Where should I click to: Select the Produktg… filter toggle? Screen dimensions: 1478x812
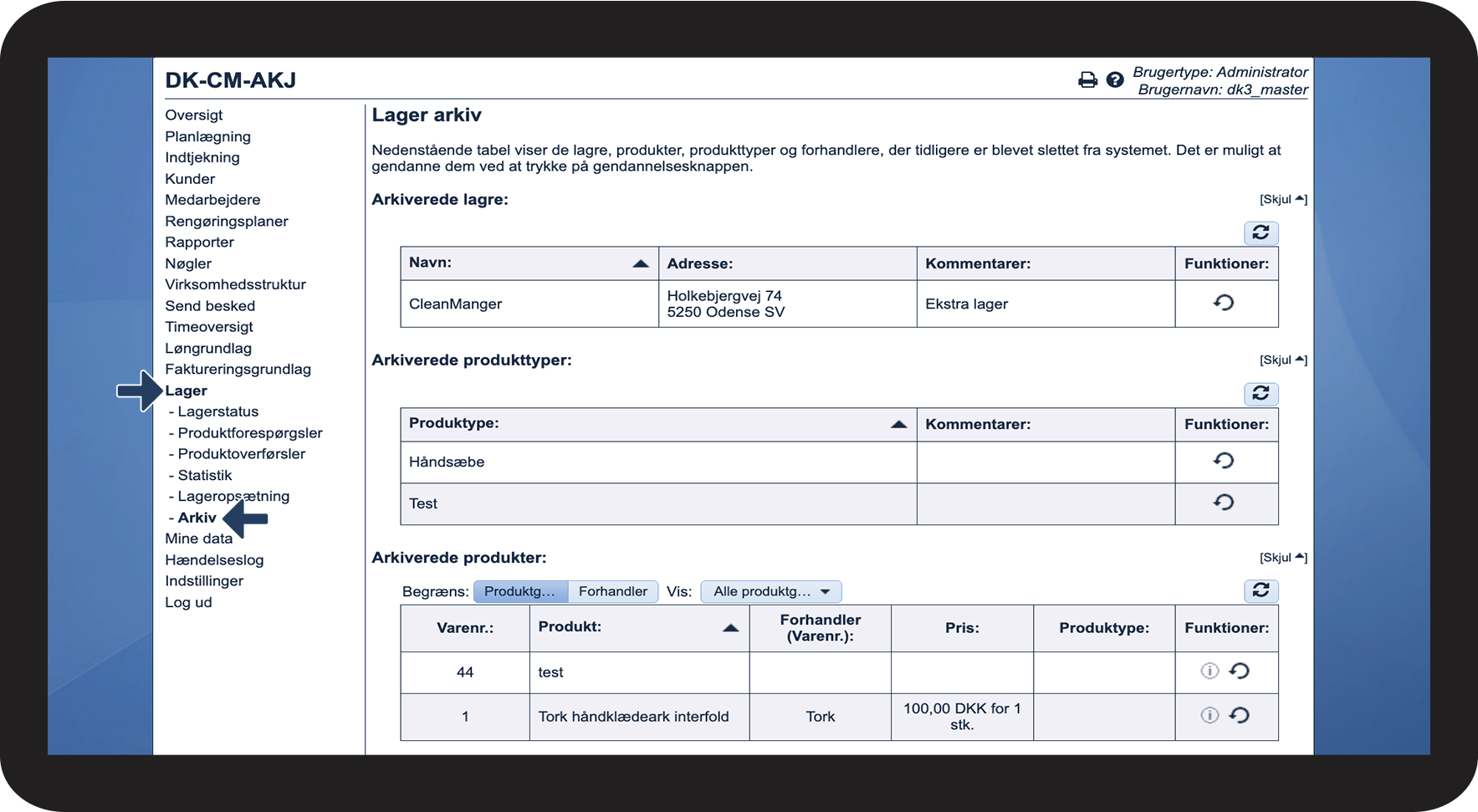pyautogui.click(x=520, y=591)
